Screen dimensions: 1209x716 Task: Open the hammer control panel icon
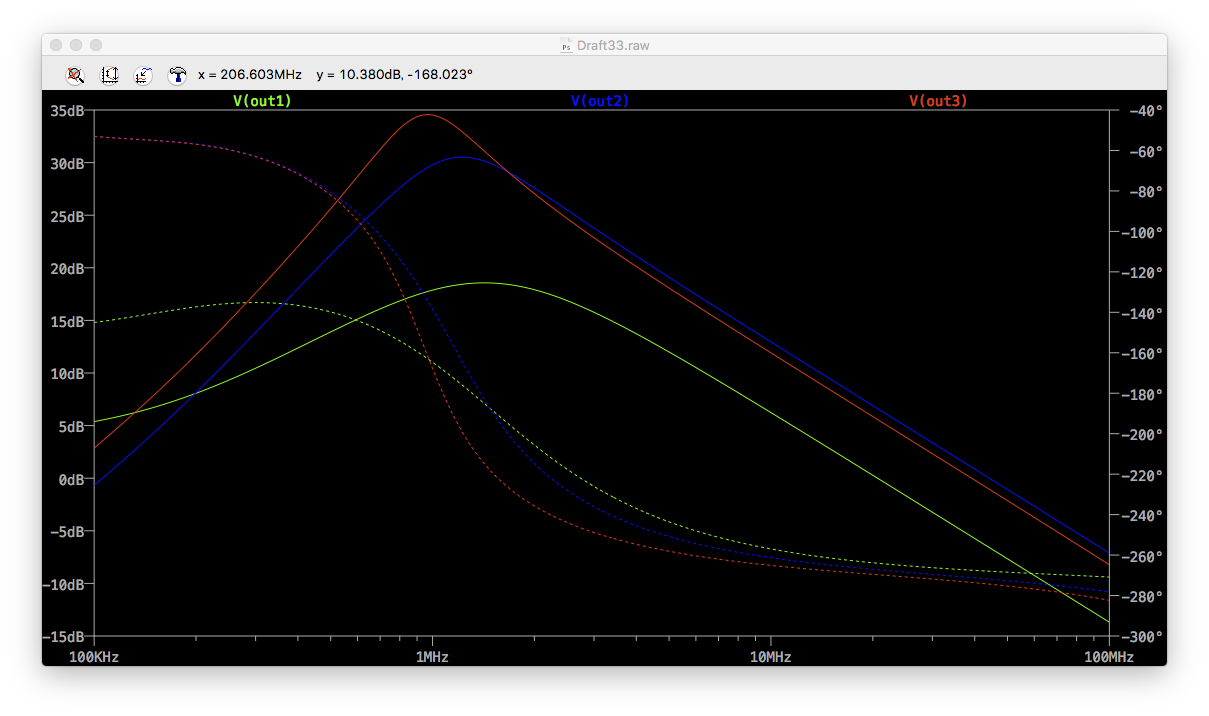(x=177, y=74)
